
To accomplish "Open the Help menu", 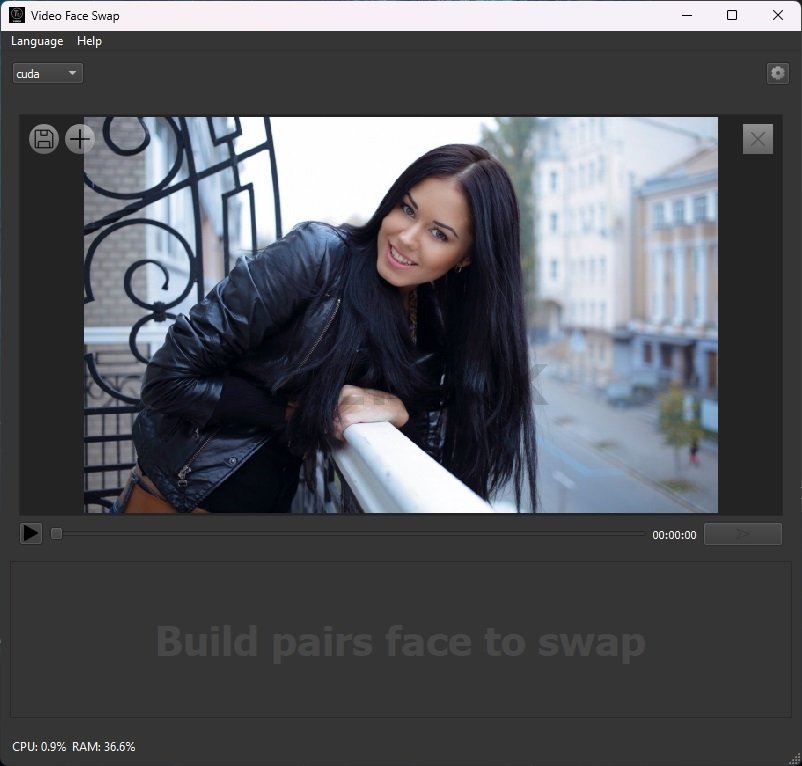I will click(89, 41).
